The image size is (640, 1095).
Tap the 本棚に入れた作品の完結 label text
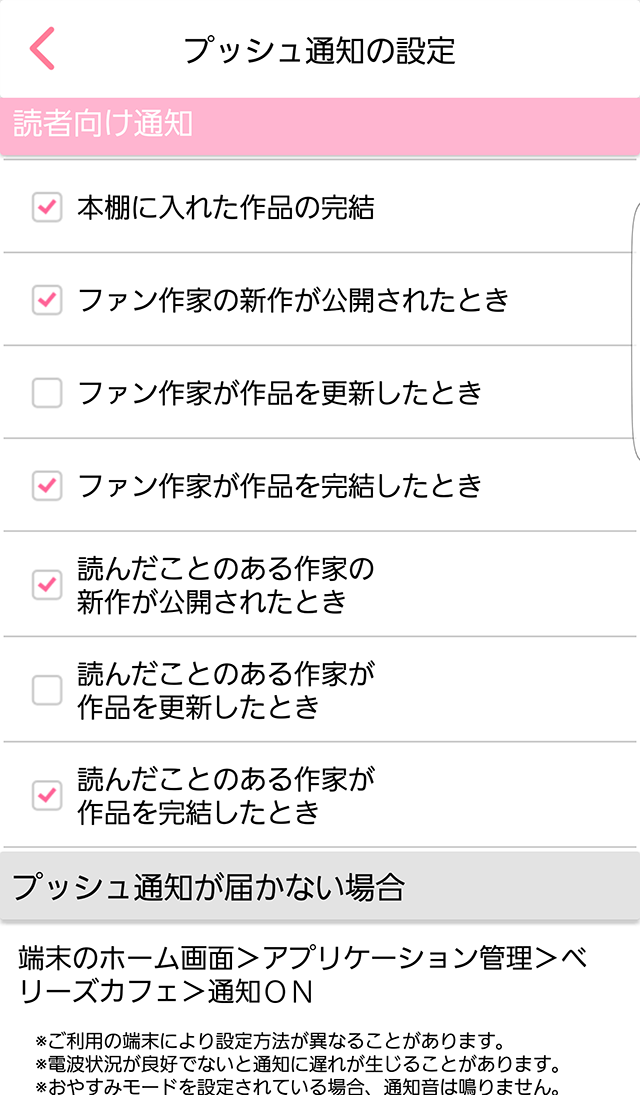click(x=226, y=208)
